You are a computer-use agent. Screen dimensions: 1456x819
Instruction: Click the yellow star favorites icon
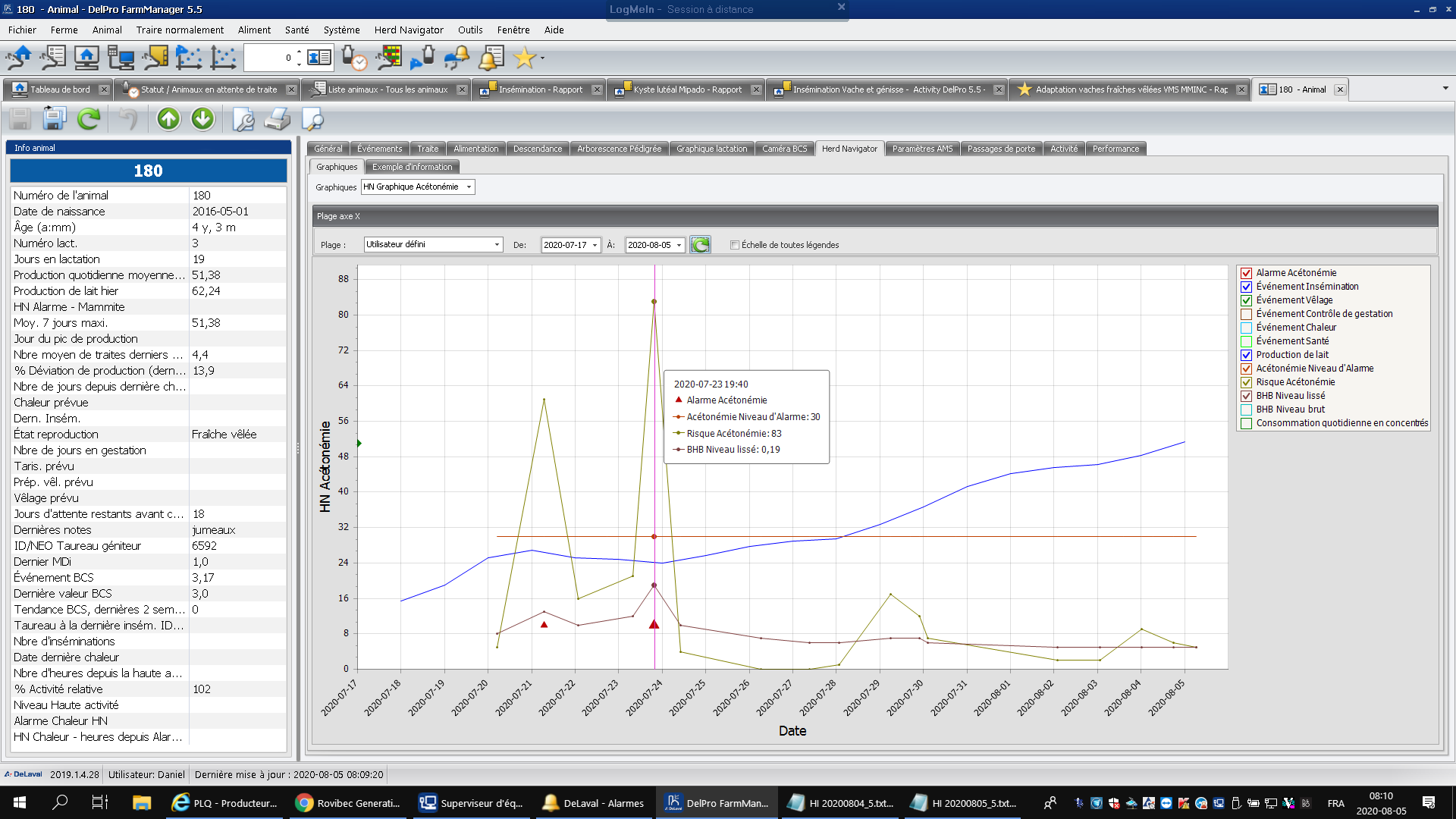click(524, 58)
